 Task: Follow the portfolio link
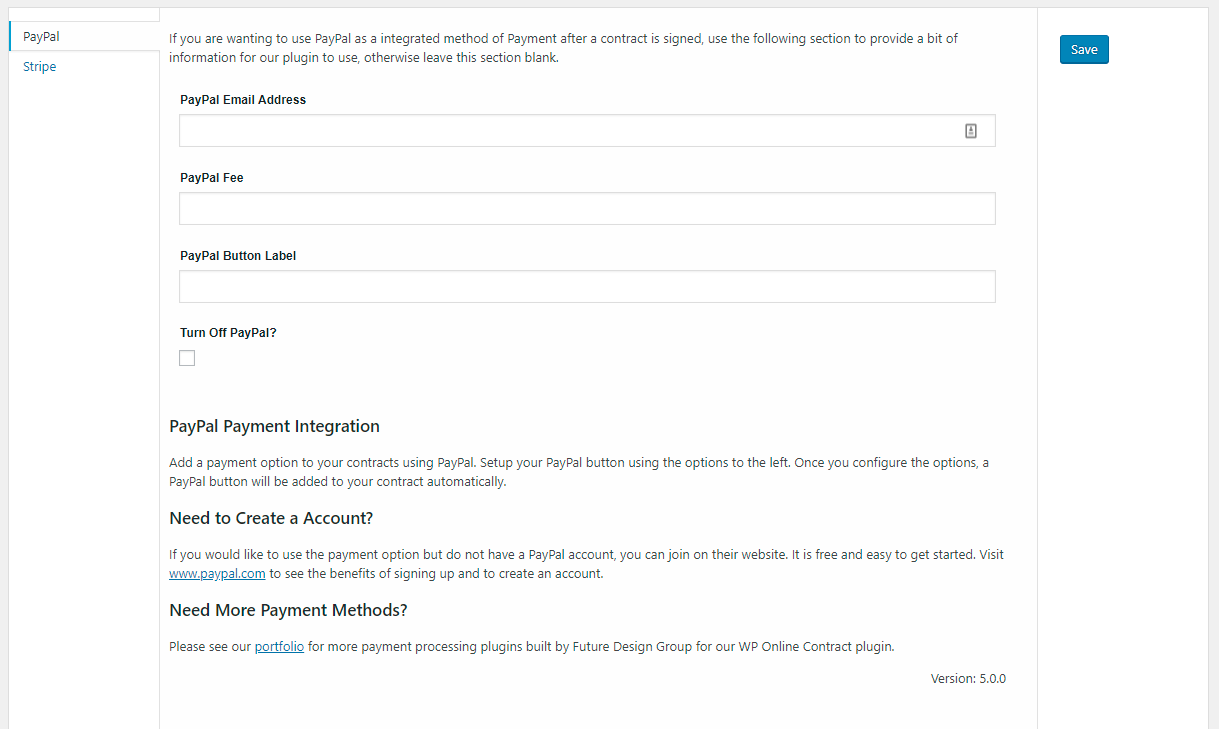tap(279, 647)
